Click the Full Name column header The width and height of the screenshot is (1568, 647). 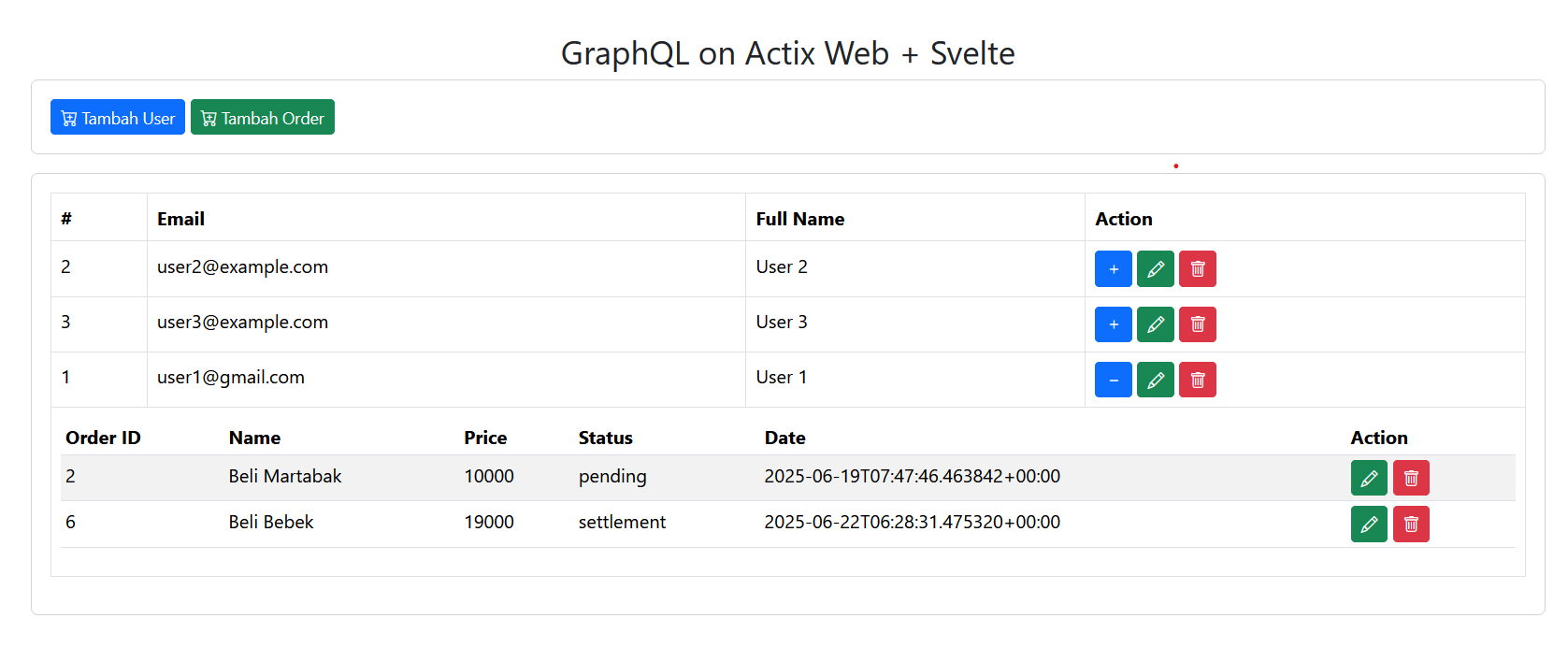tap(800, 219)
